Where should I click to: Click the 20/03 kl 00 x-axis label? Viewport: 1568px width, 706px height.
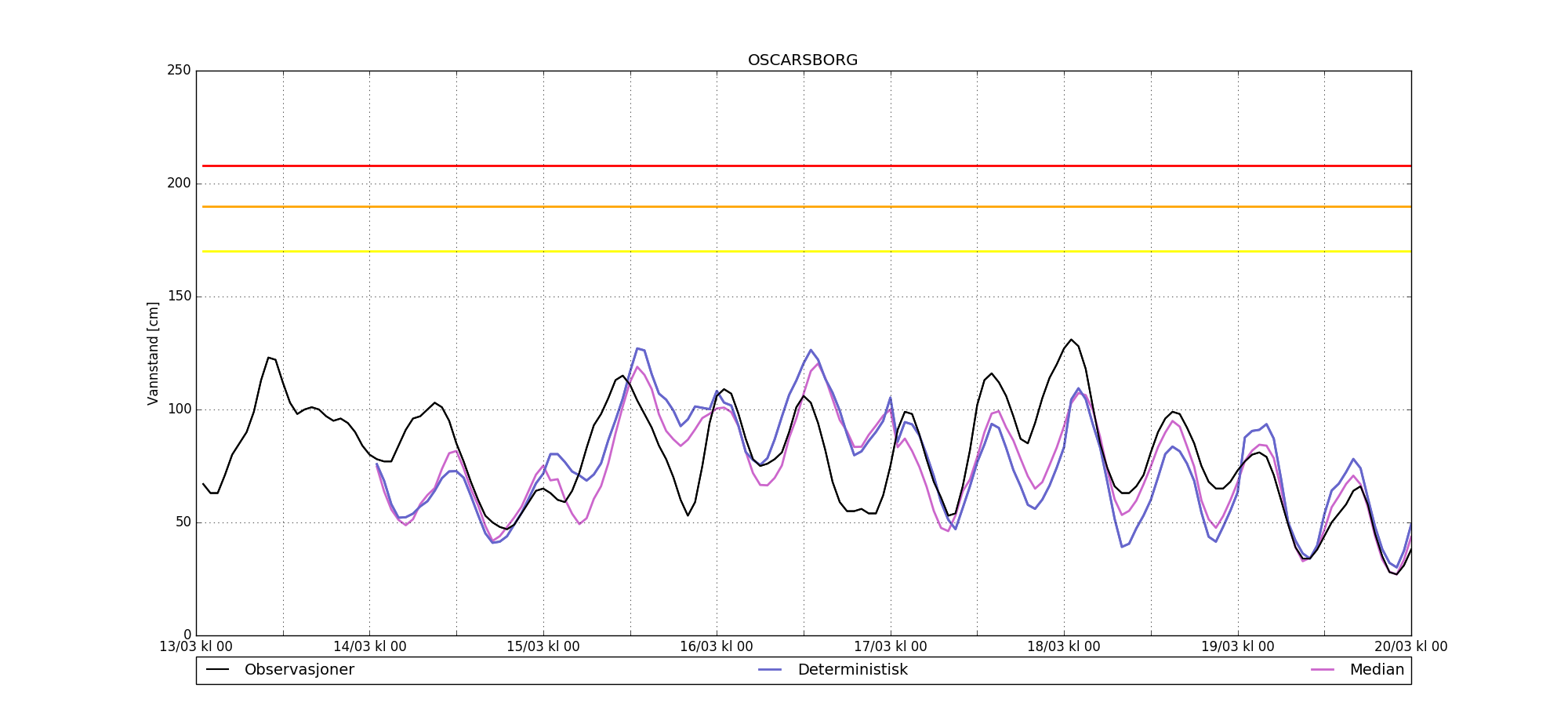pos(1411,646)
